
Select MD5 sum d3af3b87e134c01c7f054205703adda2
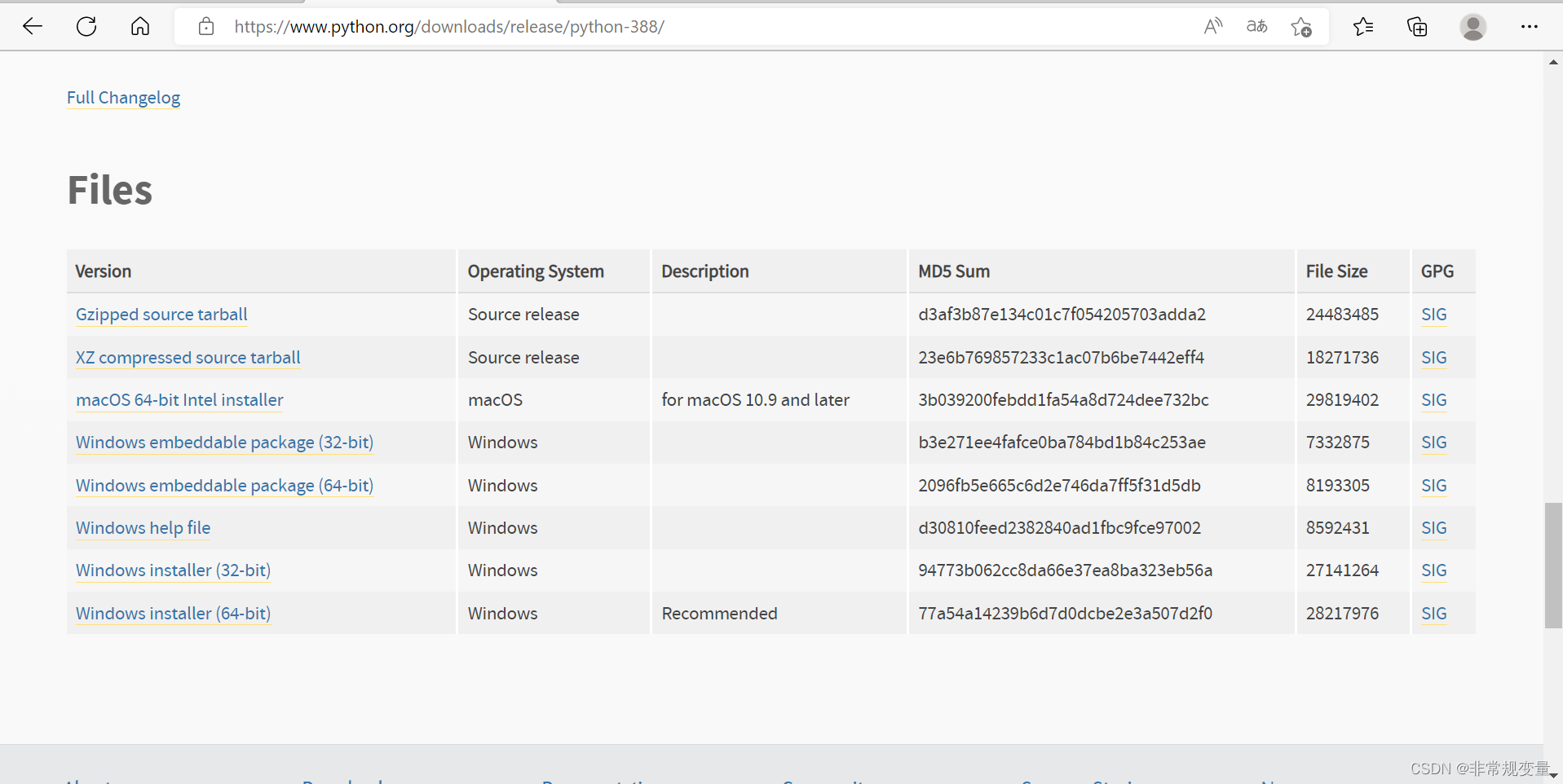click(1062, 315)
